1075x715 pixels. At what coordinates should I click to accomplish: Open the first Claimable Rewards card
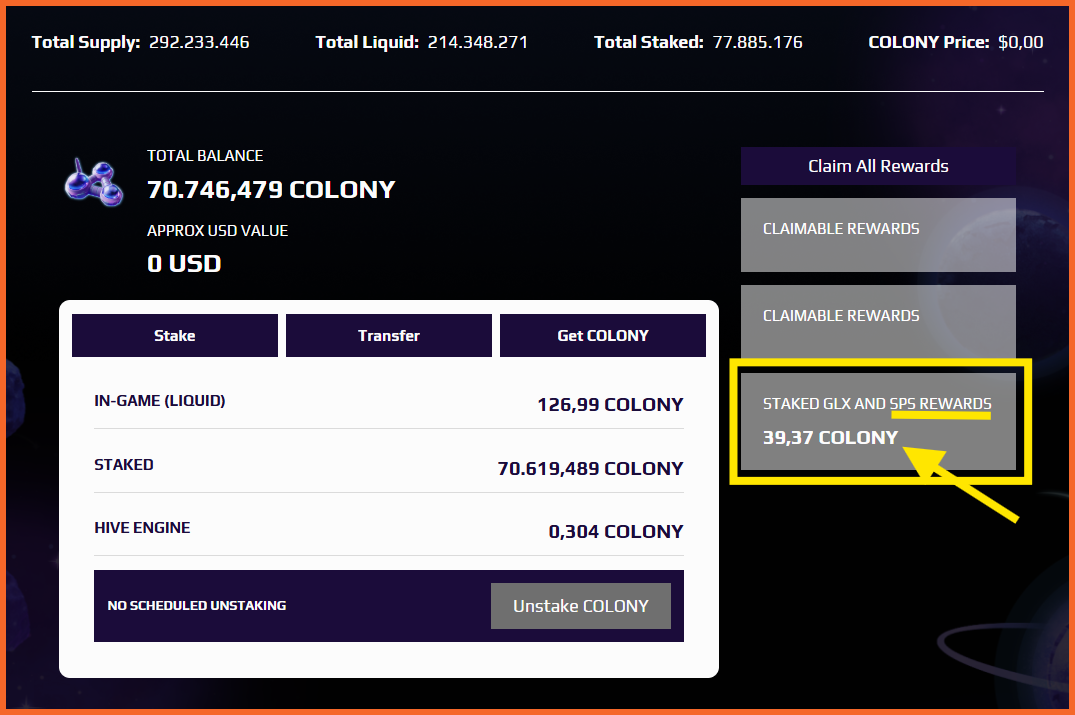coord(878,235)
